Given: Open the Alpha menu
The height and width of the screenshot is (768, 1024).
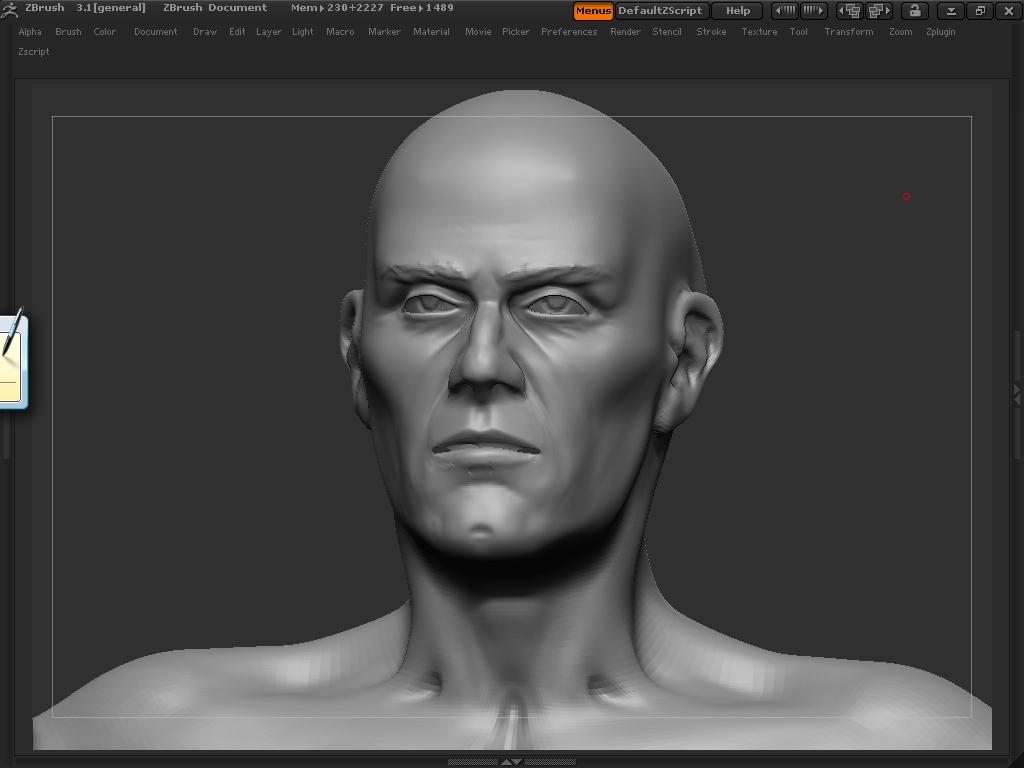Looking at the screenshot, I should point(30,31).
